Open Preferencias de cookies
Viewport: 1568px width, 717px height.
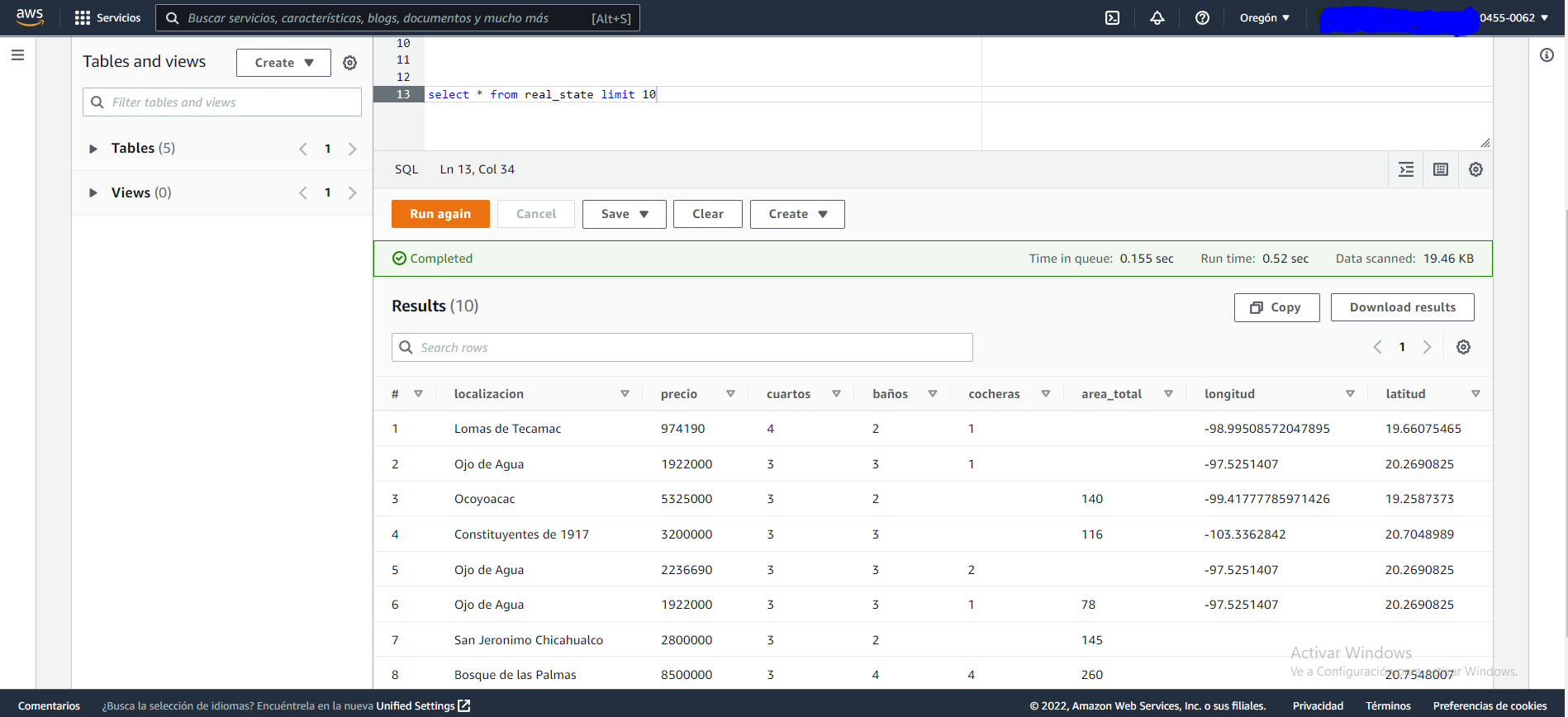click(x=1490, y=705)
